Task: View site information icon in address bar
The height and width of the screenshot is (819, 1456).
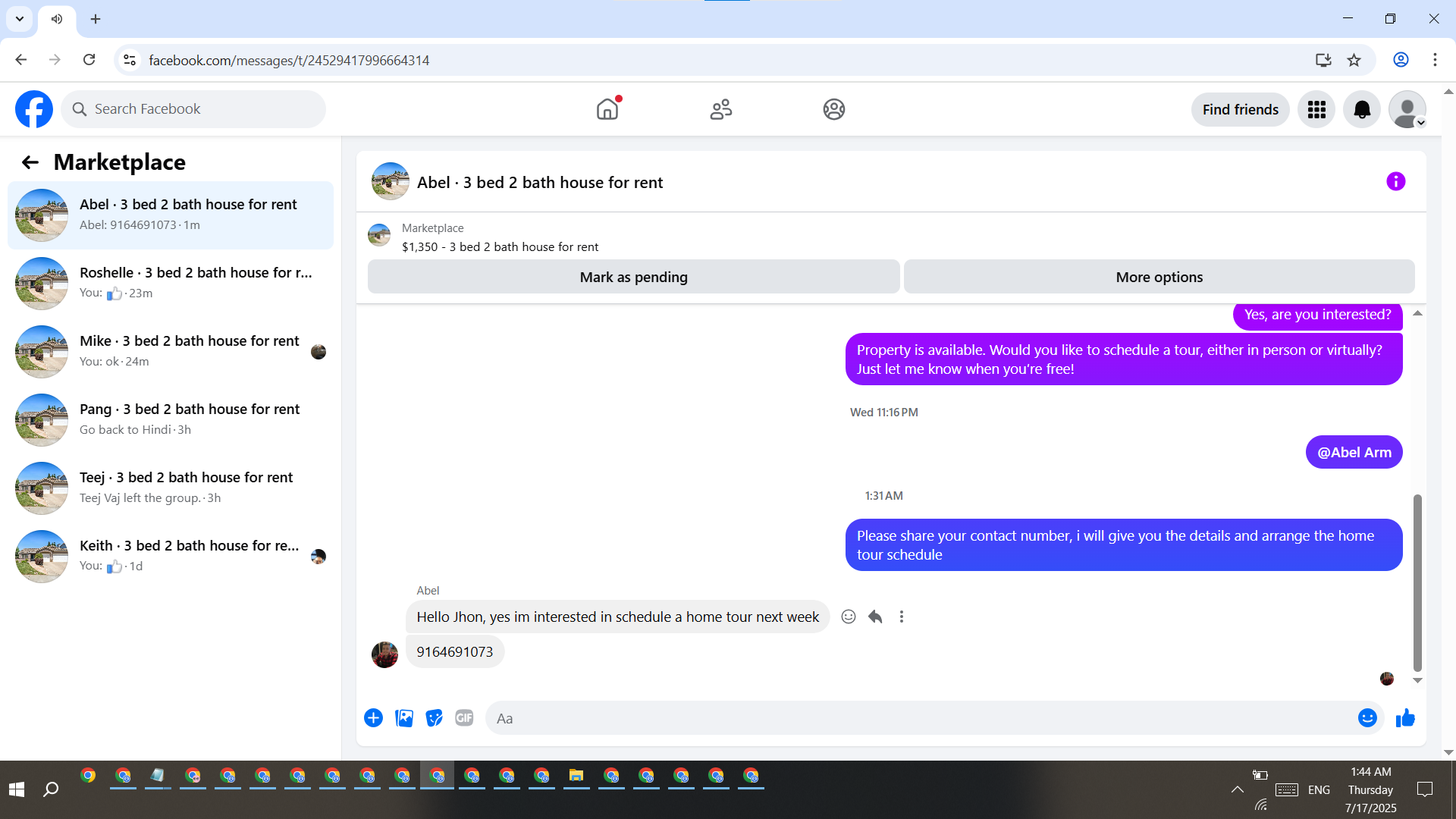Action: click(130, 60)
